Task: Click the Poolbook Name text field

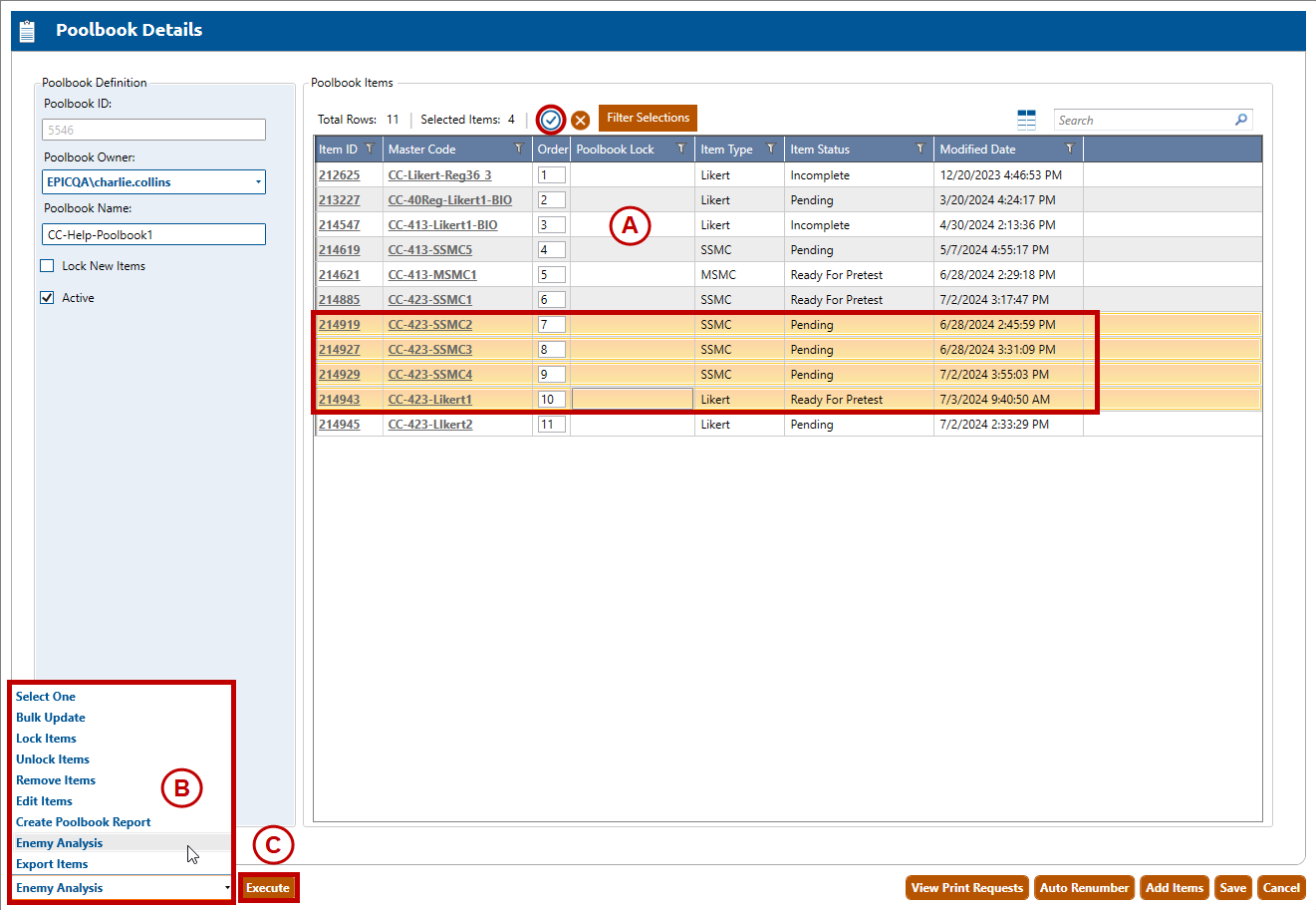Action: tap(154, 235)
